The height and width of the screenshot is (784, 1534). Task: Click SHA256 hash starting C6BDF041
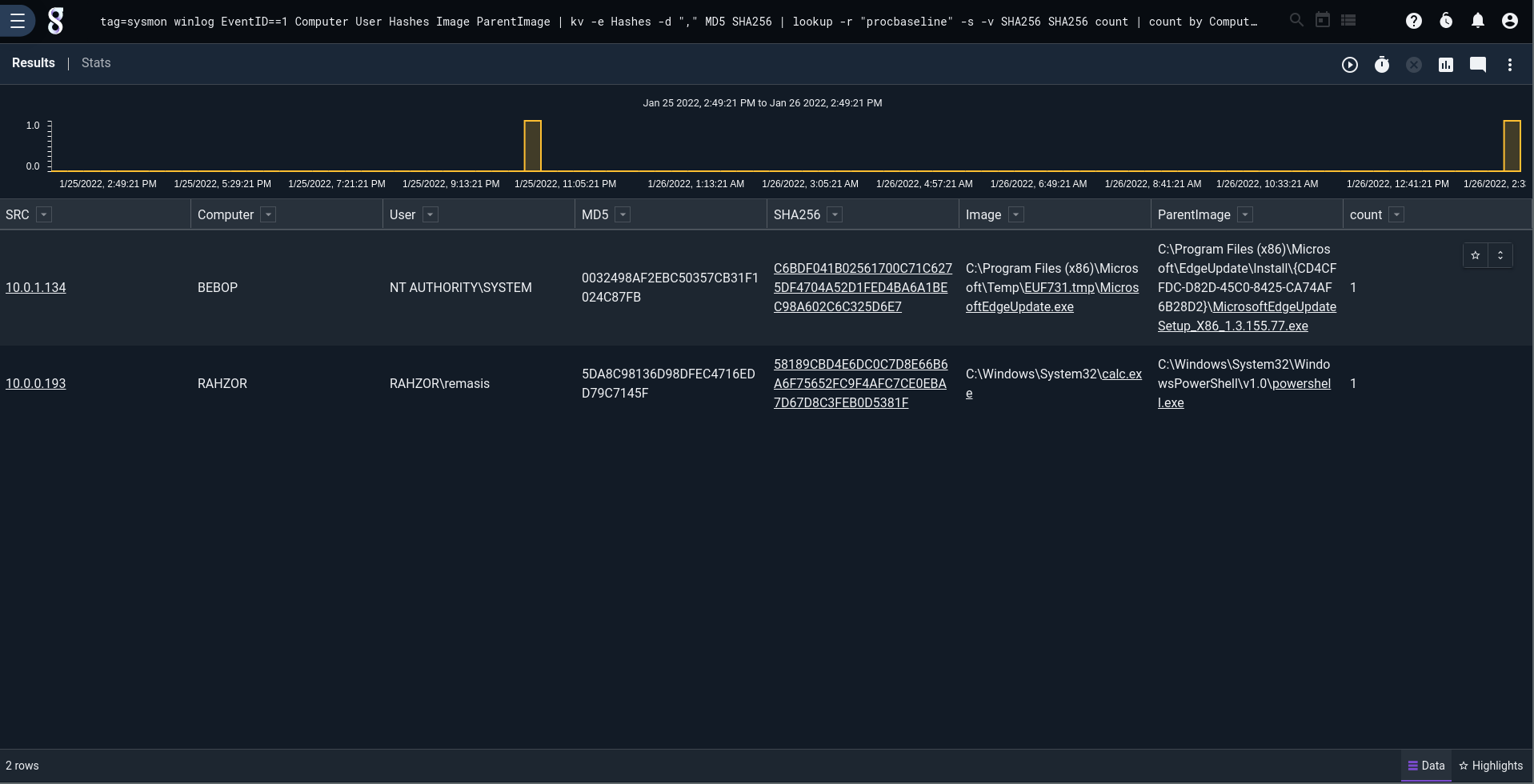[x=863, y=287]
